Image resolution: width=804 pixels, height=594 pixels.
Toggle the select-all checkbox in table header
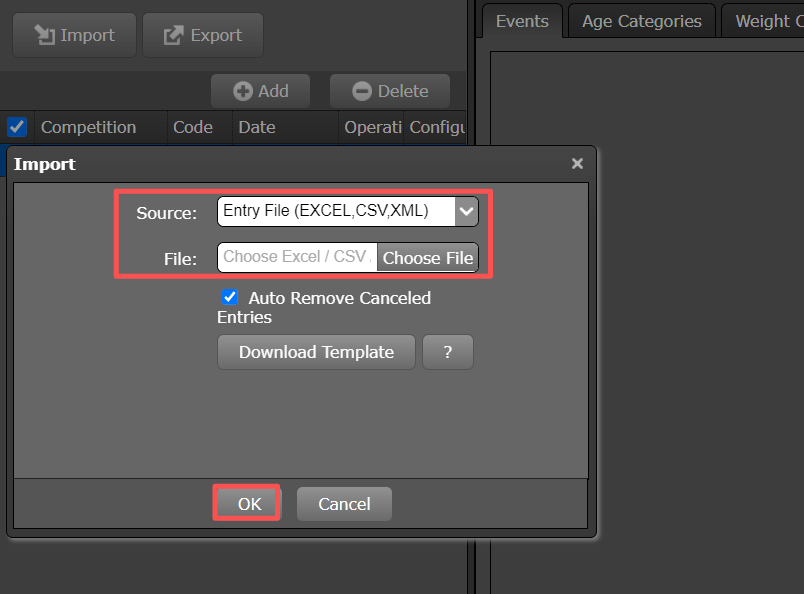coord(17,127)
